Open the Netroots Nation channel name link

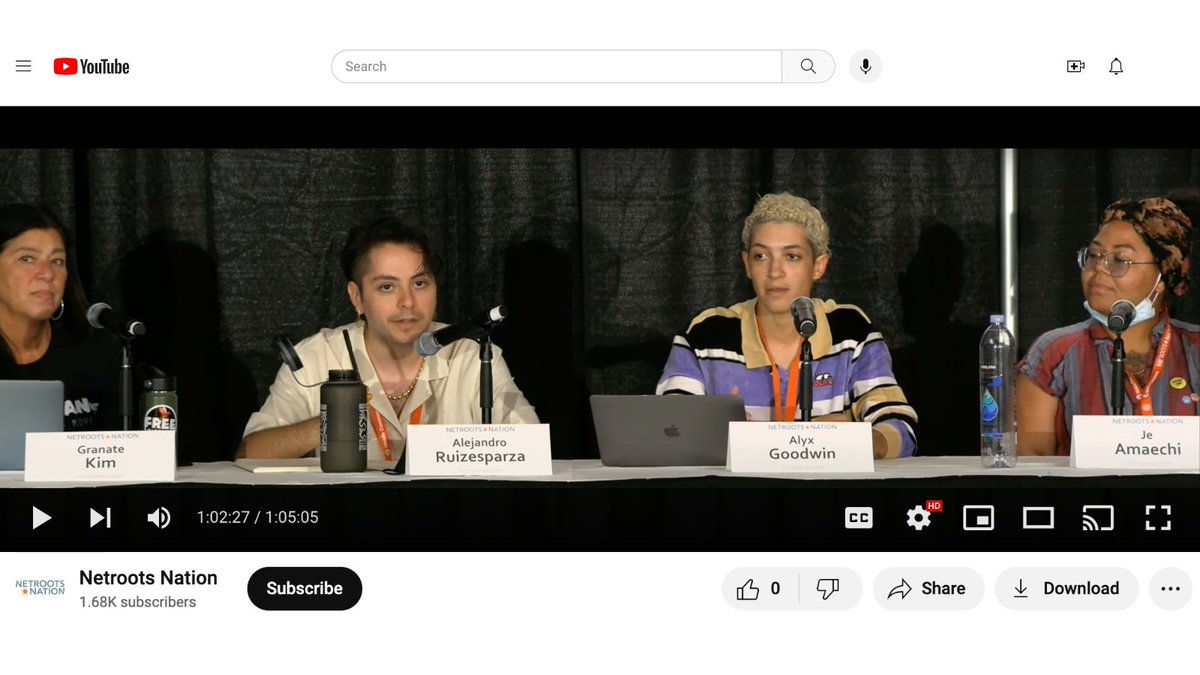148,578
